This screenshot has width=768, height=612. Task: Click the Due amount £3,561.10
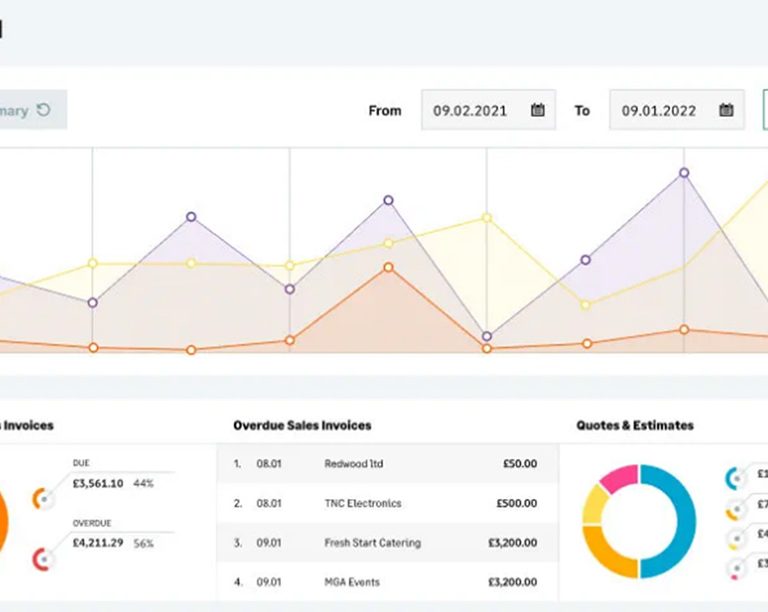(98, 484)
